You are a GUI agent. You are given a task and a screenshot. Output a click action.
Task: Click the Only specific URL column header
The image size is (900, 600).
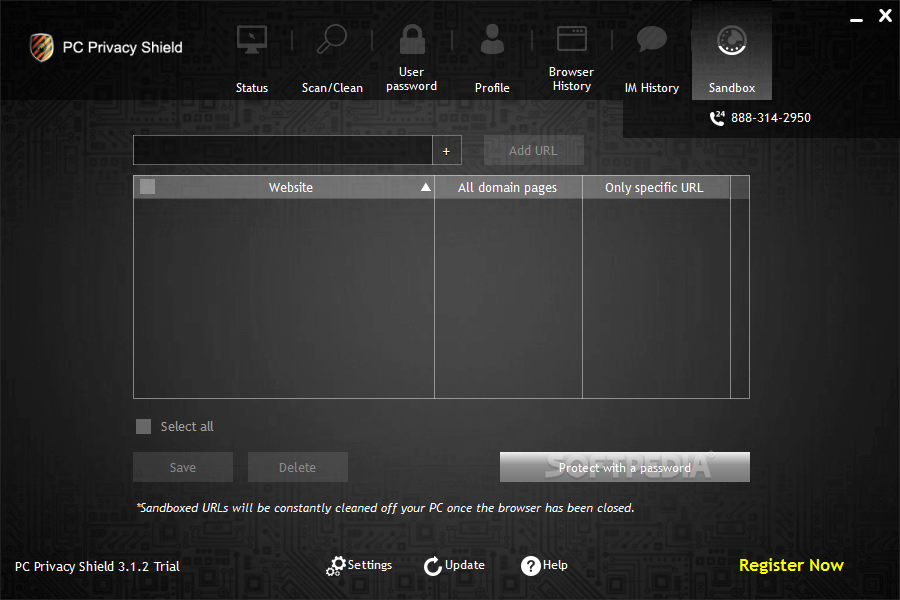(x=655, y=187)
